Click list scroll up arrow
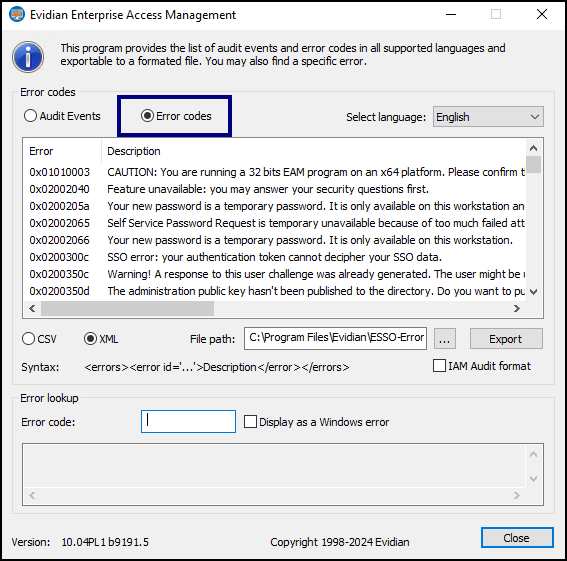This screenshot has width=567, height=561. click(533, 148)
